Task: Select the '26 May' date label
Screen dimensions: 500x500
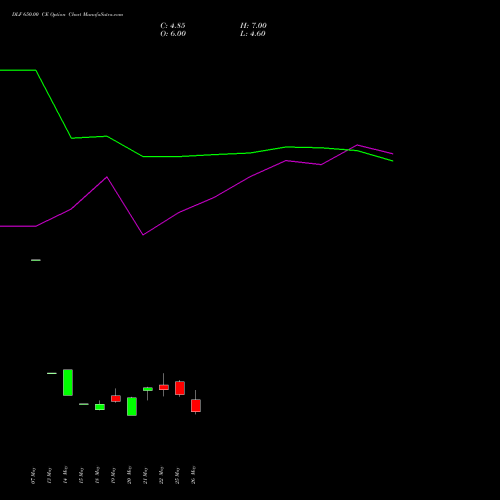Action: pos(193,475)
